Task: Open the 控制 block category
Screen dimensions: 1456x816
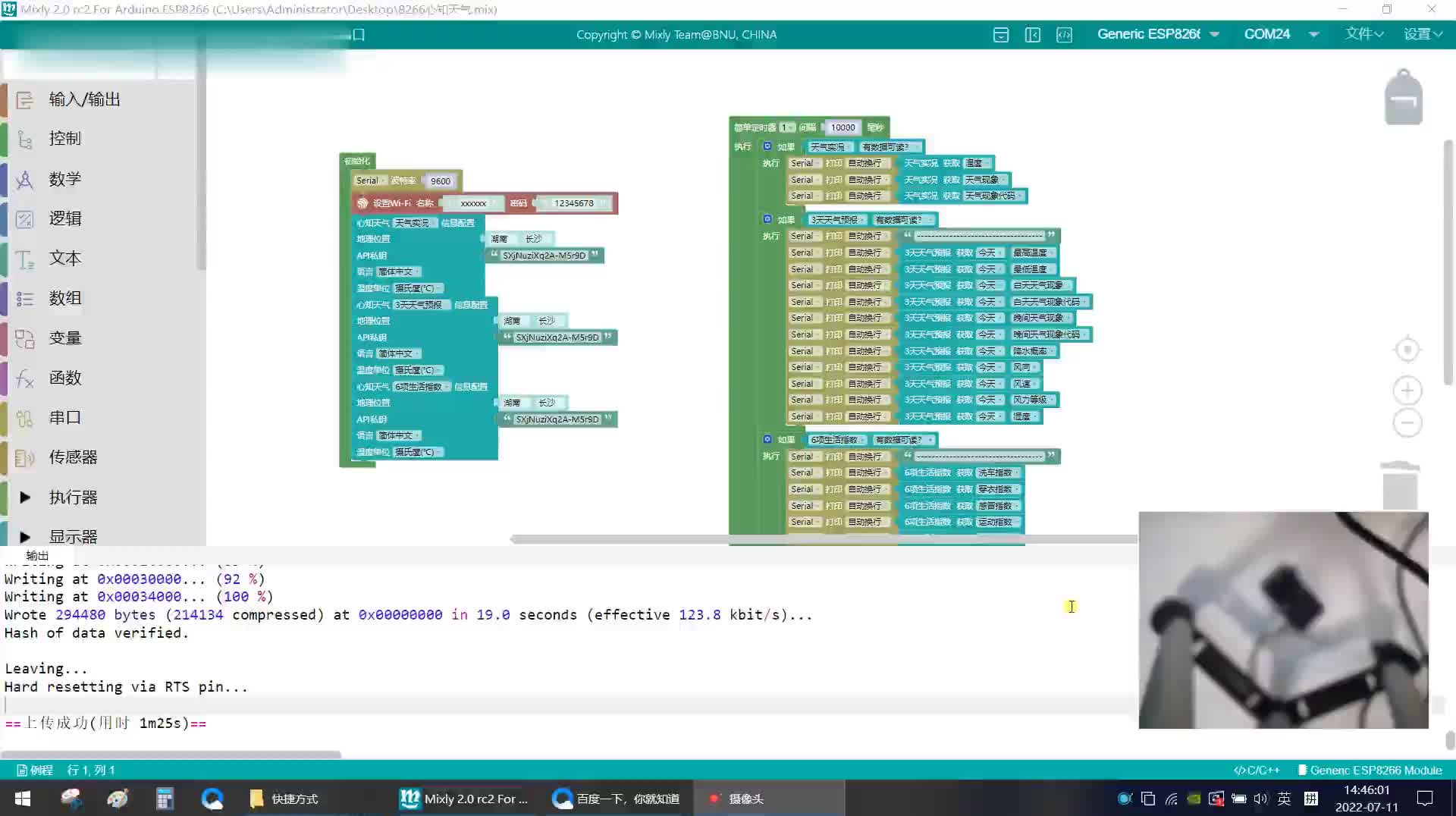Action: (65, 139)
